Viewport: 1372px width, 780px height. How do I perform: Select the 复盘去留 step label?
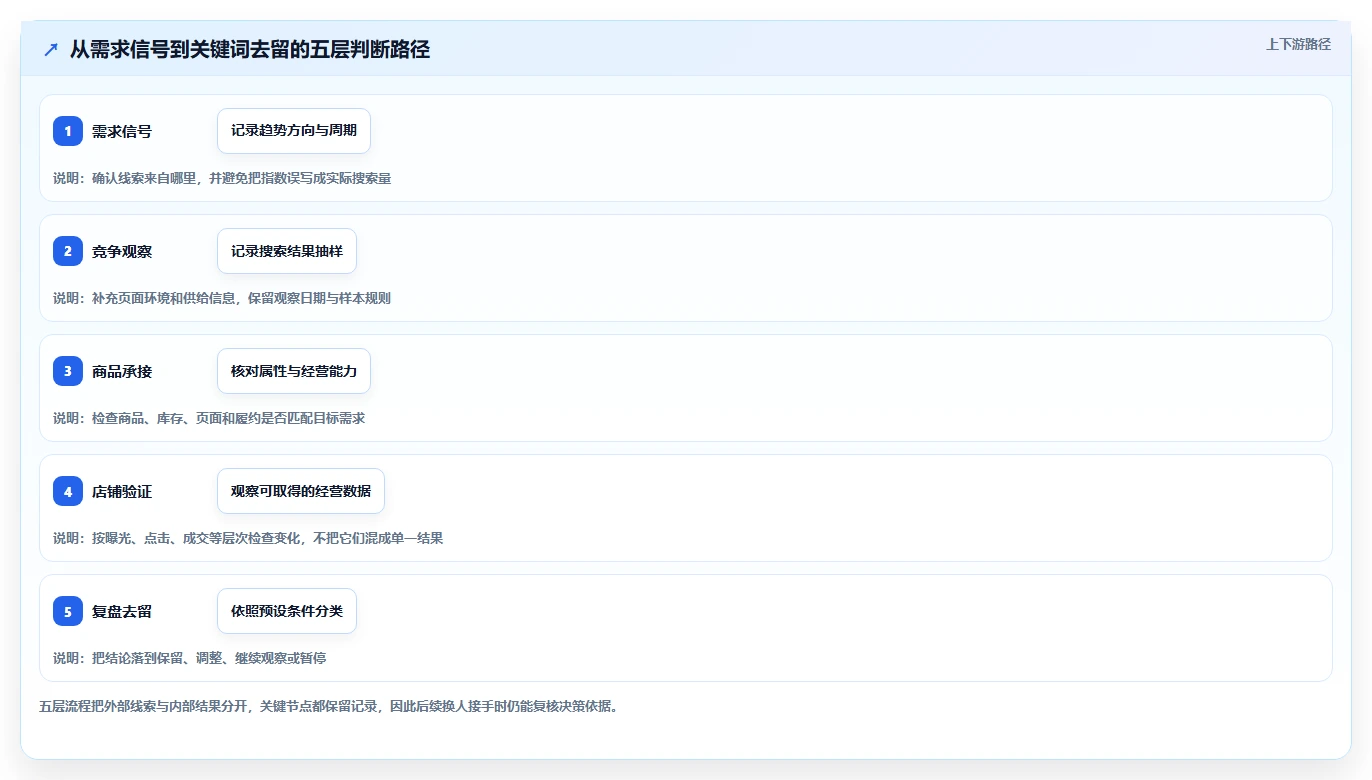click(x=122, y=612)
